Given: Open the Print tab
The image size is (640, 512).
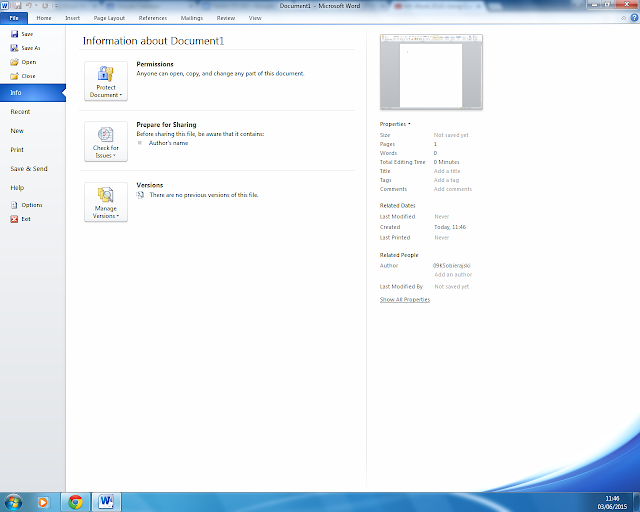Looking at the screenshot, I should coord(17,149).
